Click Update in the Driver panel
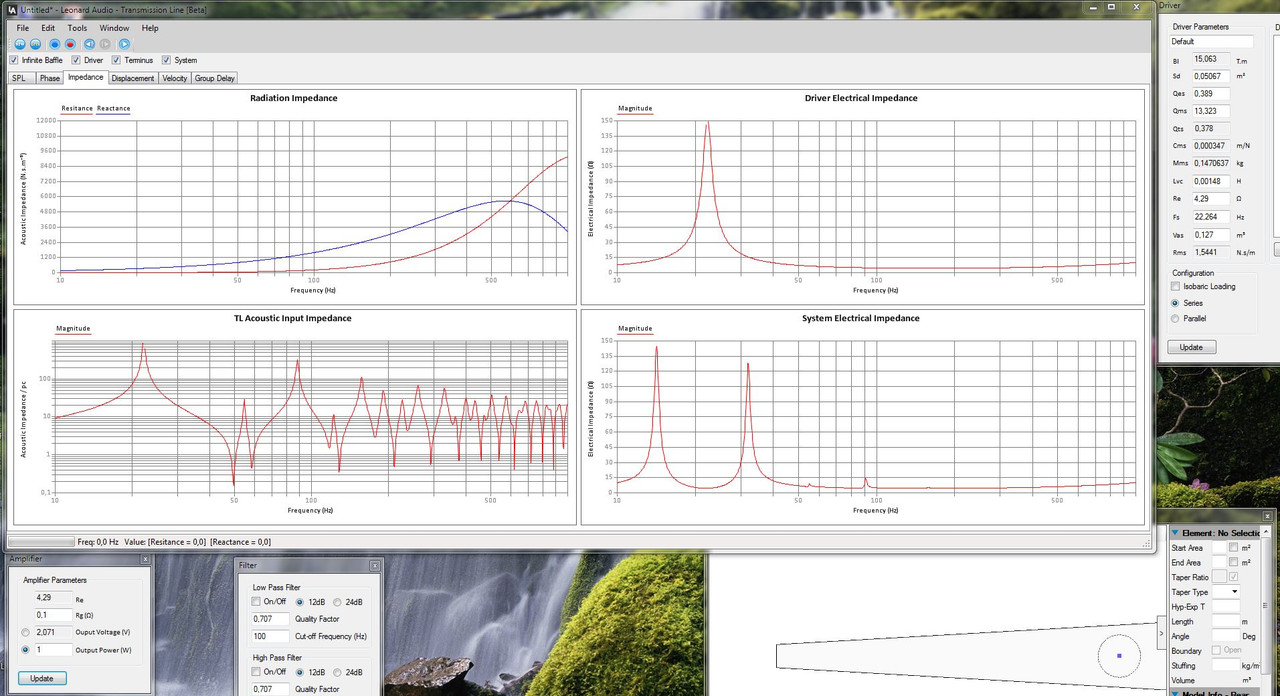Screen dimensions: 1280x696 click(x=1191, y=347)
